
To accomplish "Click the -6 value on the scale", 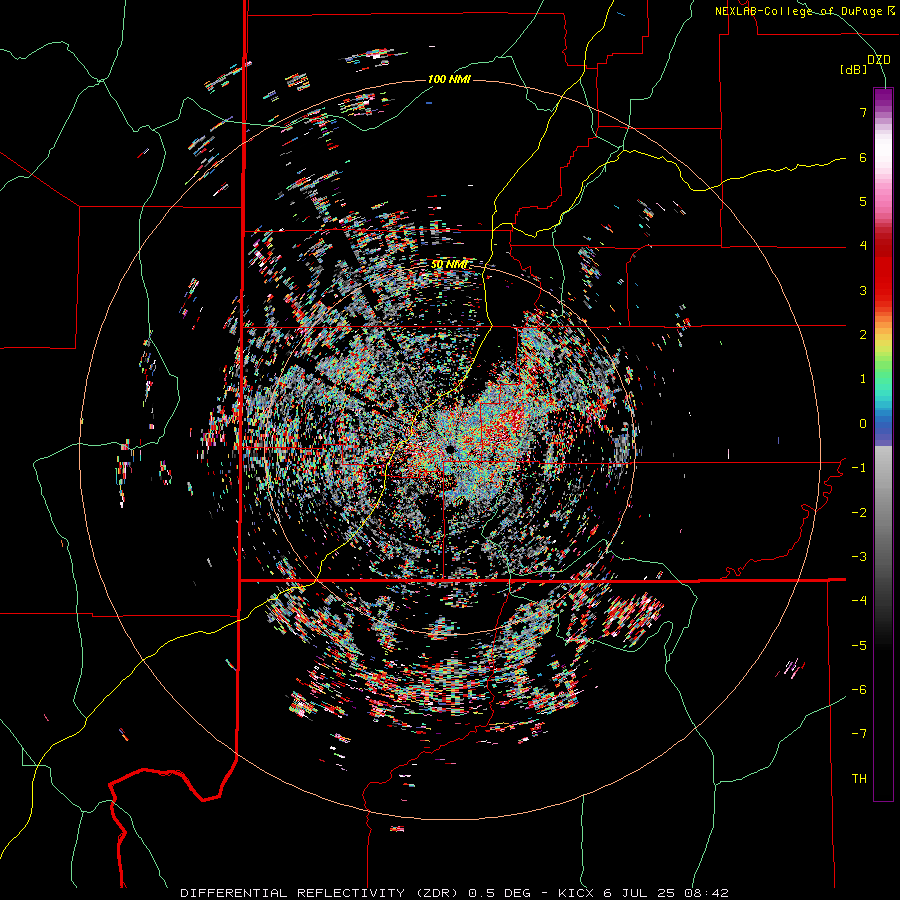I will coord(859,690).
